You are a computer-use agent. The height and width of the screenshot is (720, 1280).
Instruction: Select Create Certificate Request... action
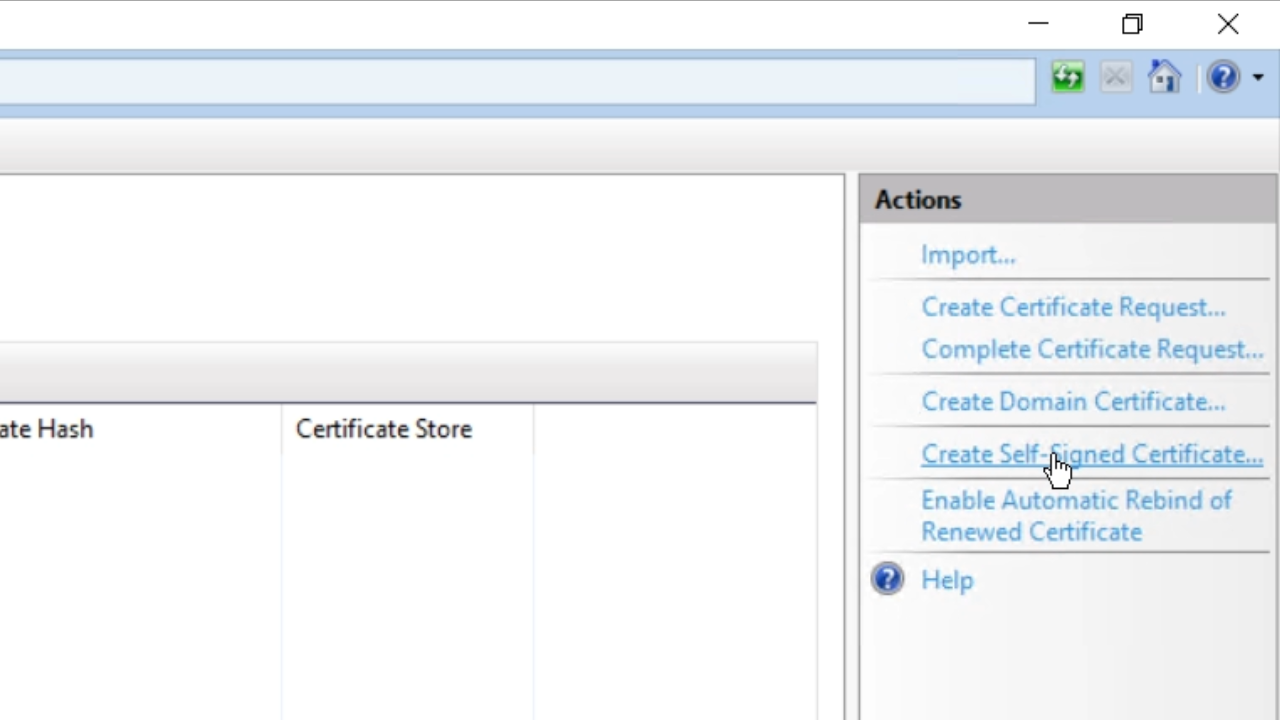click(1073, 307)
